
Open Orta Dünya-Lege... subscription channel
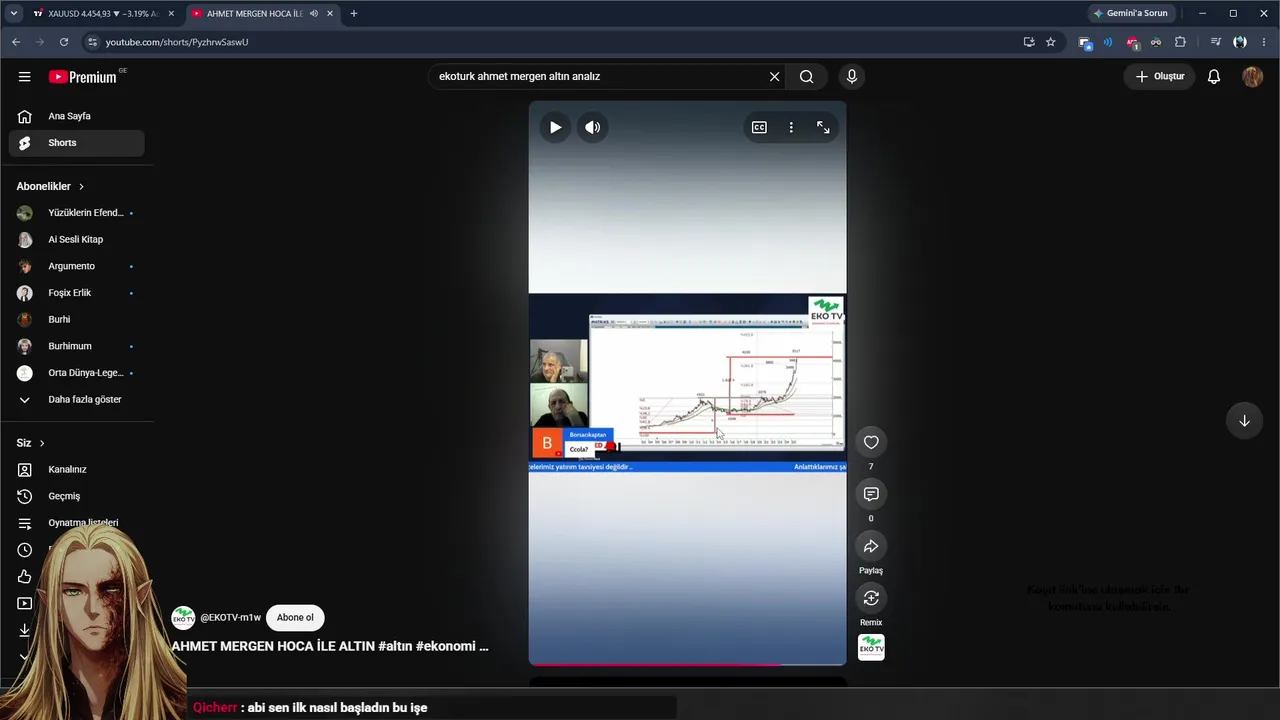(x=76, y=373)
